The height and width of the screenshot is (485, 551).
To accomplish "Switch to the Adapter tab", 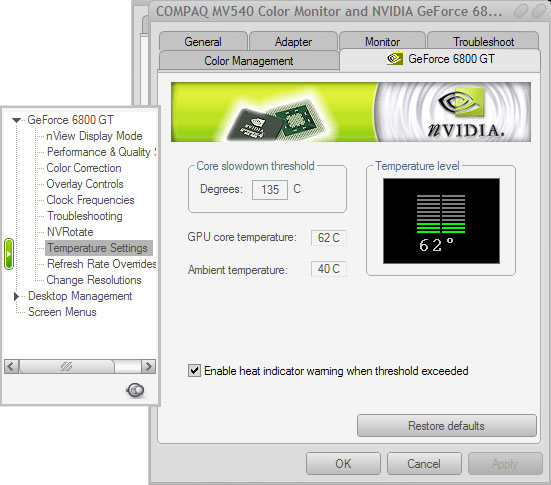I will pyautogui.click(x=293, y=41).
